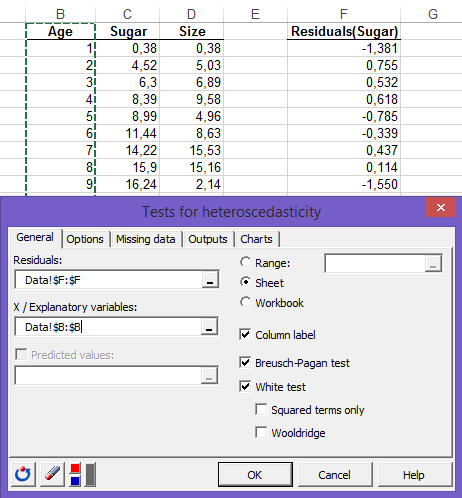
Task: Select Size cell containing 15,53
Action: (191, 150)
